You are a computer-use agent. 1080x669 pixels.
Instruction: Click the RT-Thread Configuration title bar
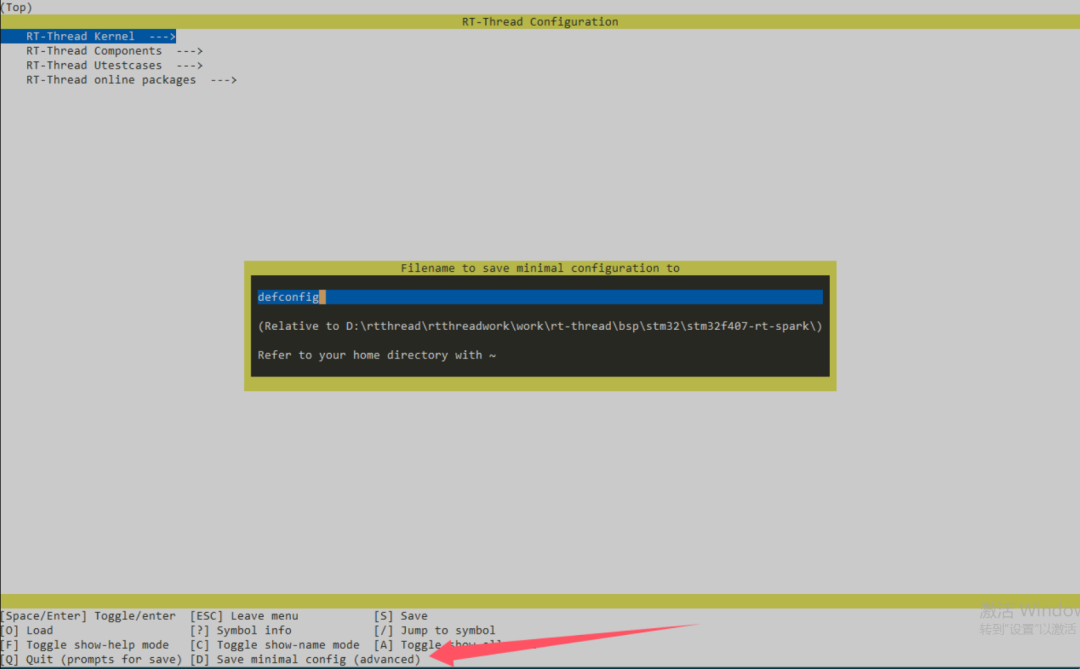pyautogui.click(x=540, y=21)
